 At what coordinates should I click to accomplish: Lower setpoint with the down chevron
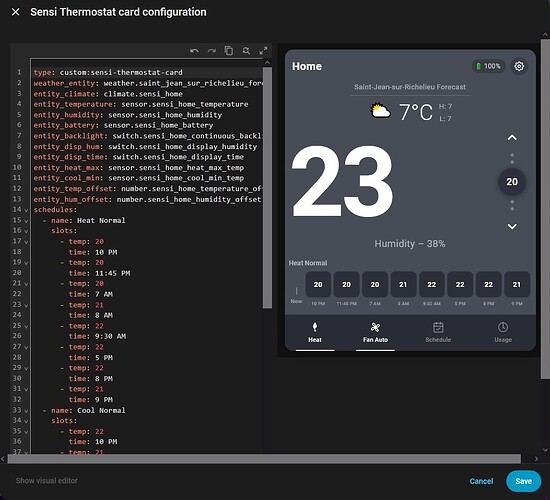(512, 226)
